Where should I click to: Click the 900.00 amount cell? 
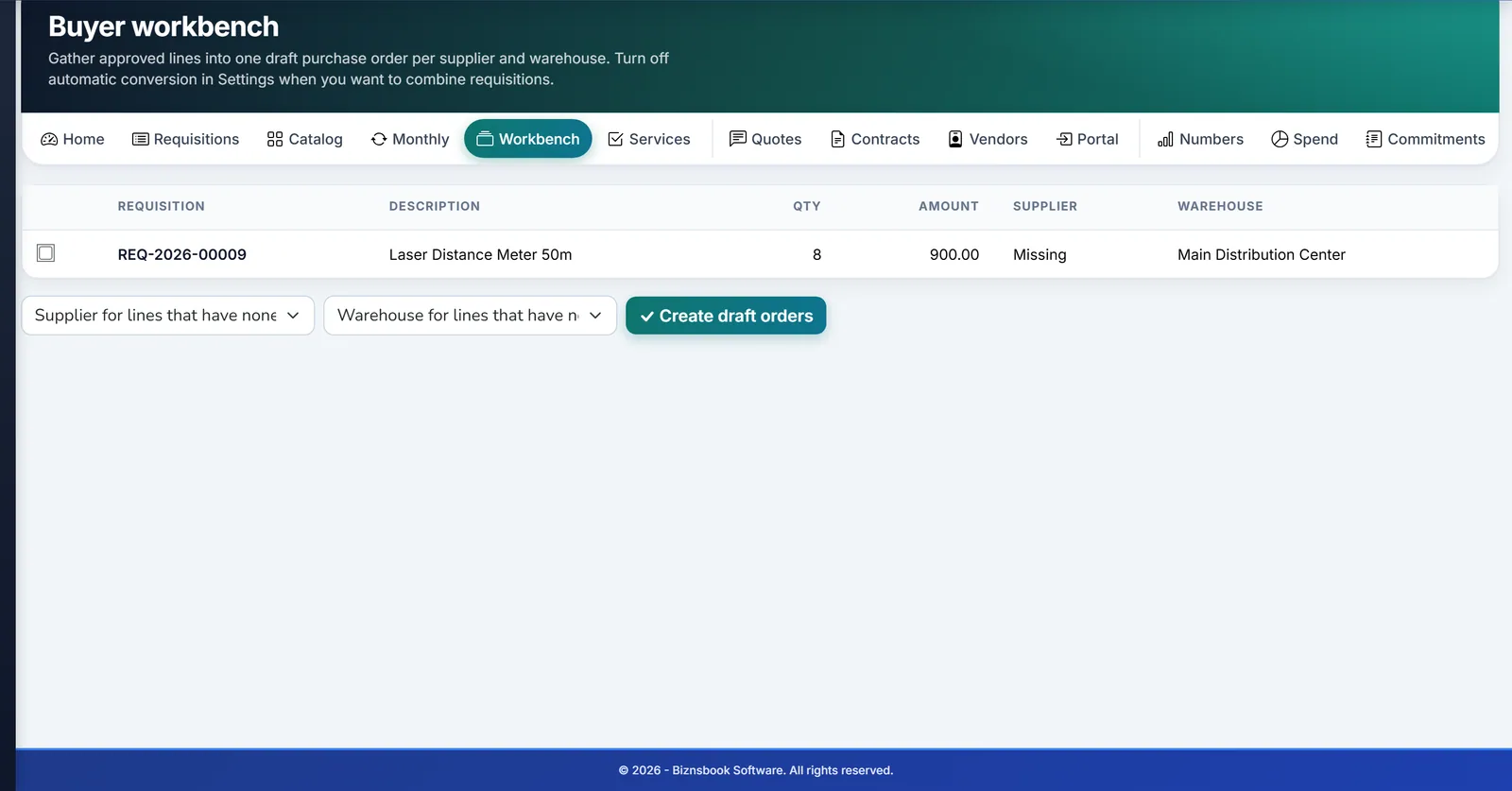(x=954, y=254)
